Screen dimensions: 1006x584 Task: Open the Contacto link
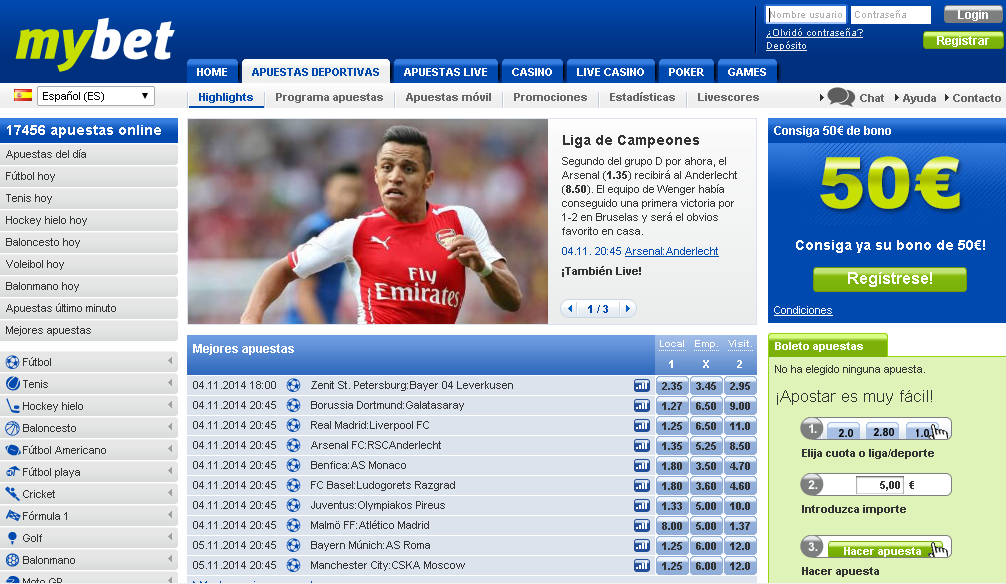tap(976, 98)
